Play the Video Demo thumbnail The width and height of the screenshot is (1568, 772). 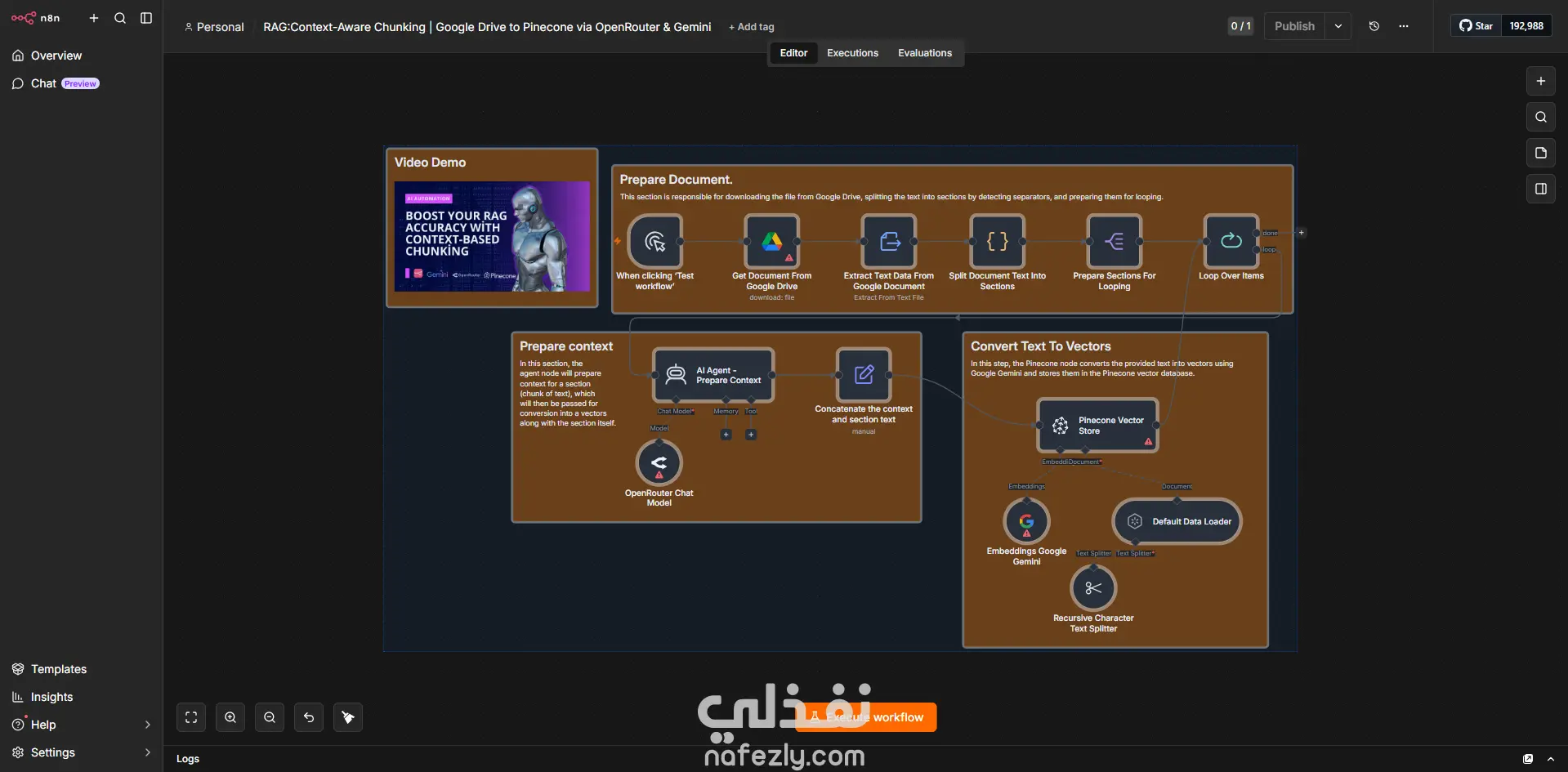[492, 236]
